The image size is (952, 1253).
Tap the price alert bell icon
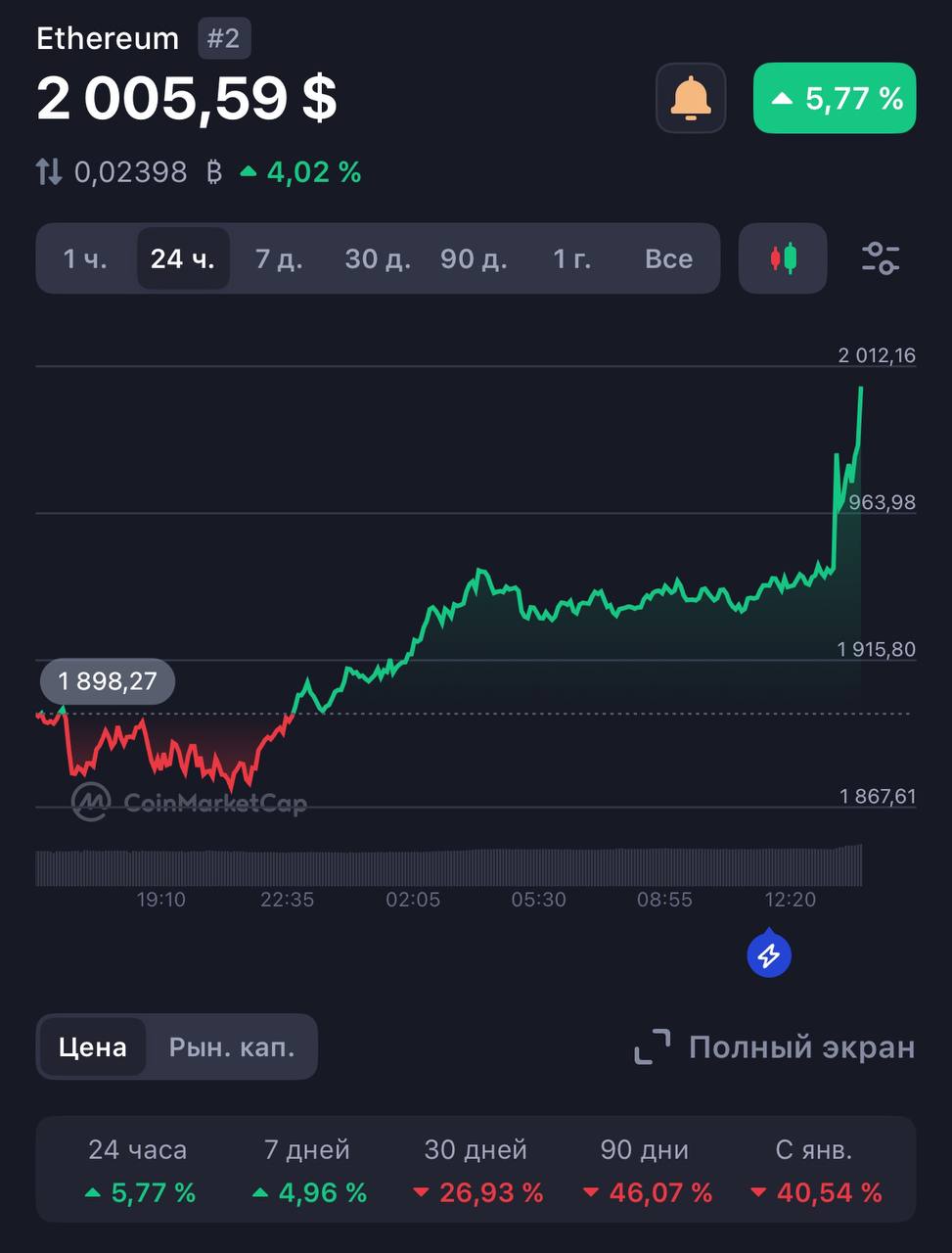pyautogui.click(x=691, y=98)
